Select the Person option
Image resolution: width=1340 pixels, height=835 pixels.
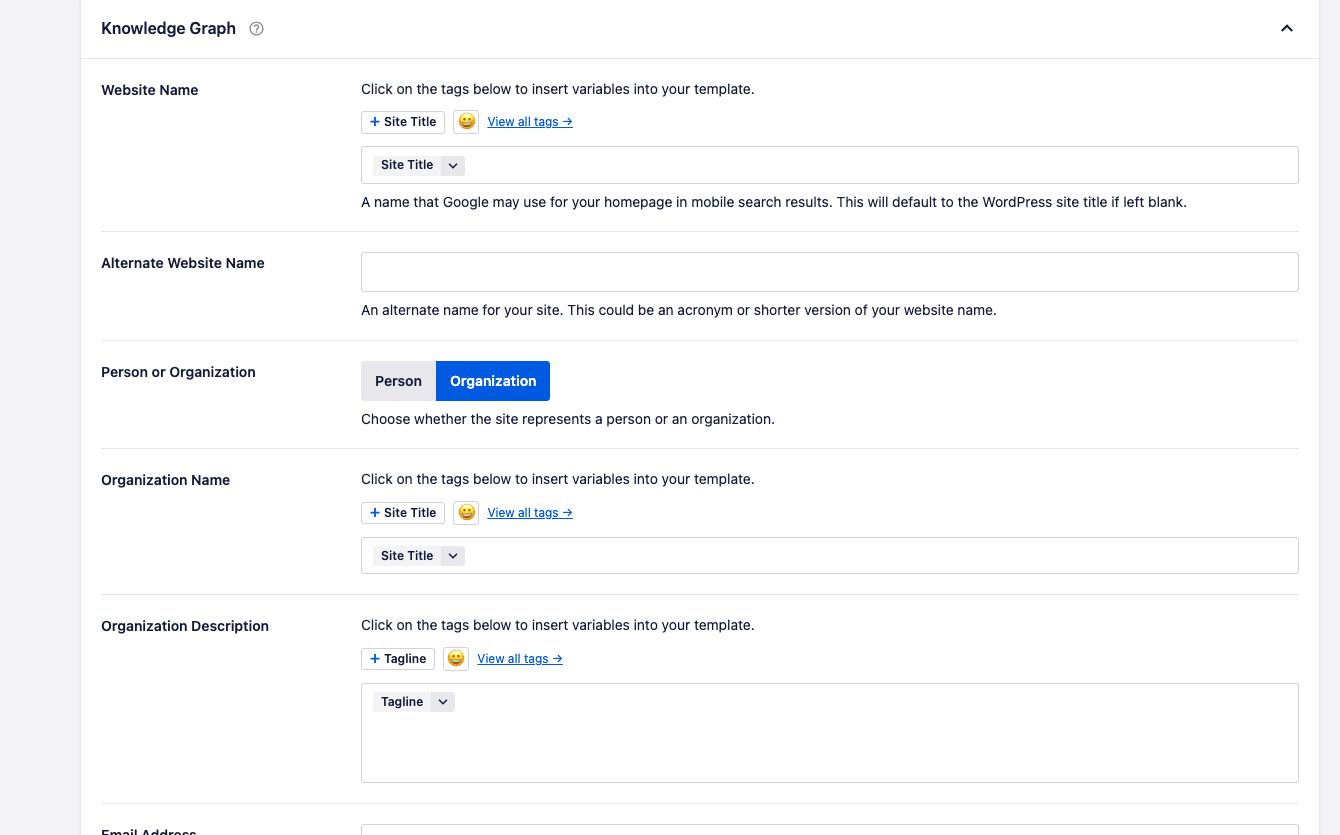(x=398, y=381)
